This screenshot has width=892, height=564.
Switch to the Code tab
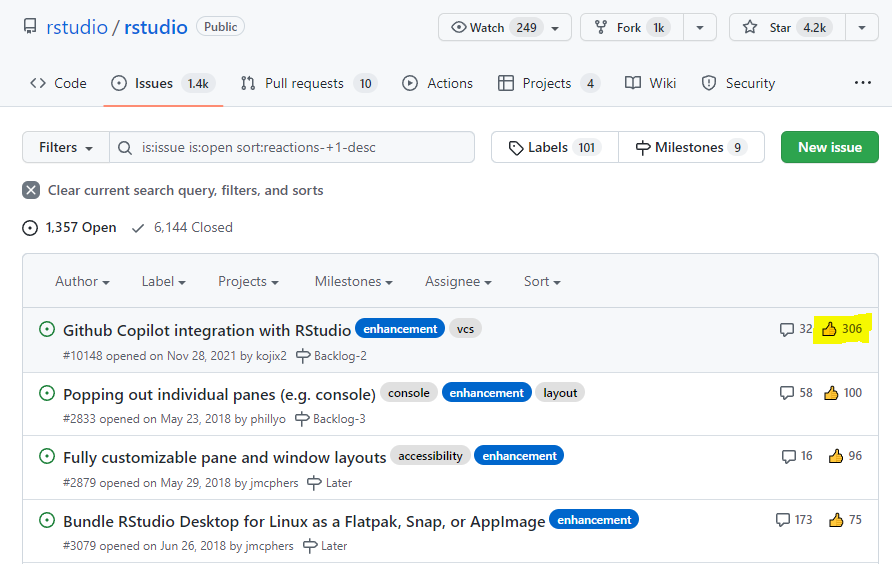[58, 83]
